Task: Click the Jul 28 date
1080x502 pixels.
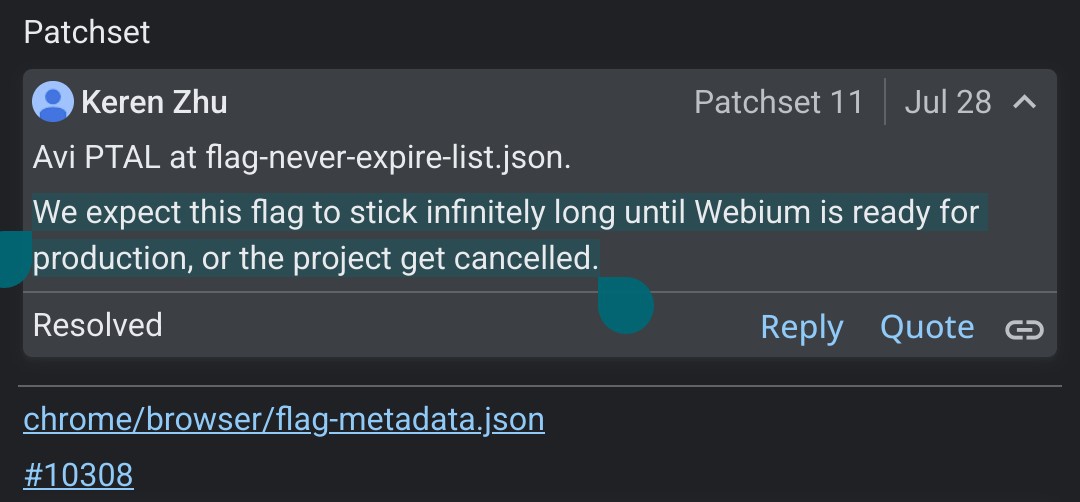Action: click(948, 103)
